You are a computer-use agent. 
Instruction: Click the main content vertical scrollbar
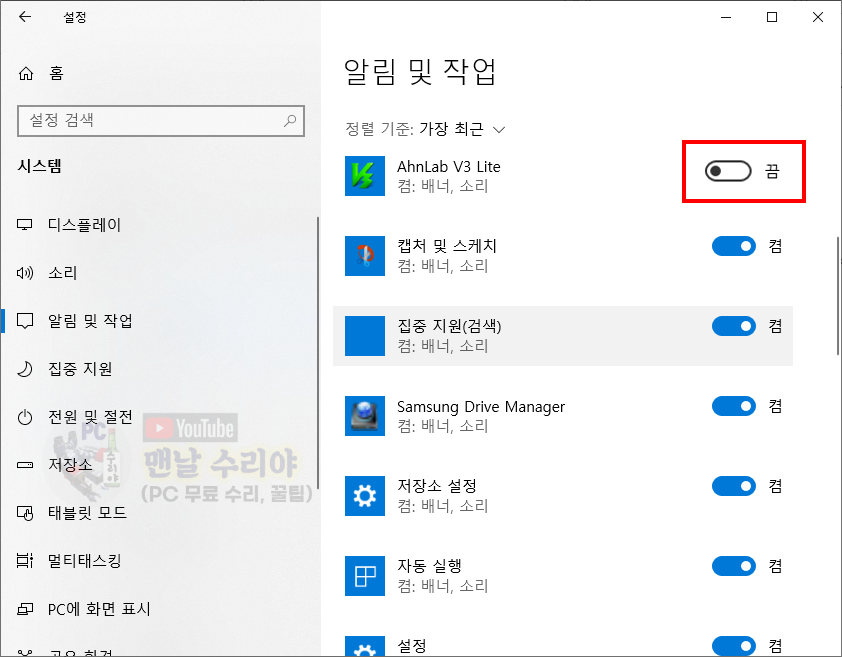[838, 295]
